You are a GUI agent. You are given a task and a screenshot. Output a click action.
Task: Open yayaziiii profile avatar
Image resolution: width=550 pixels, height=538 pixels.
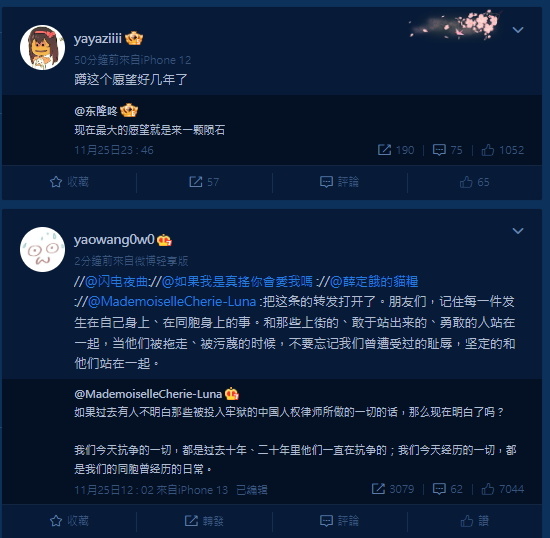tap(42, 47)
